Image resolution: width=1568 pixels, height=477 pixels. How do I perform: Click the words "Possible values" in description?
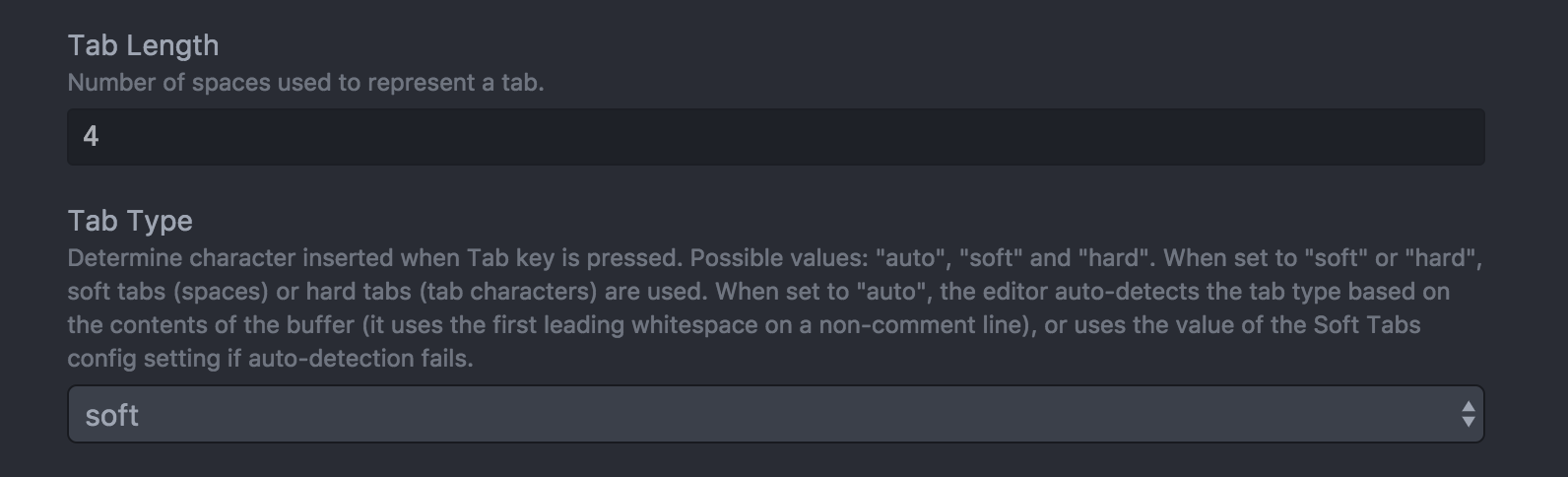pyautogui.click(x=772, y=258)
